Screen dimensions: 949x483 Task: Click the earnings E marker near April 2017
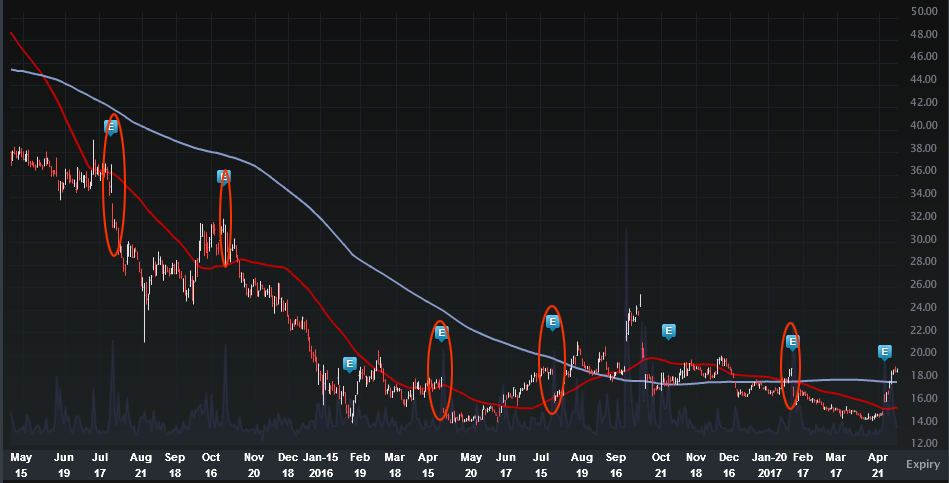tap(884, 351)
